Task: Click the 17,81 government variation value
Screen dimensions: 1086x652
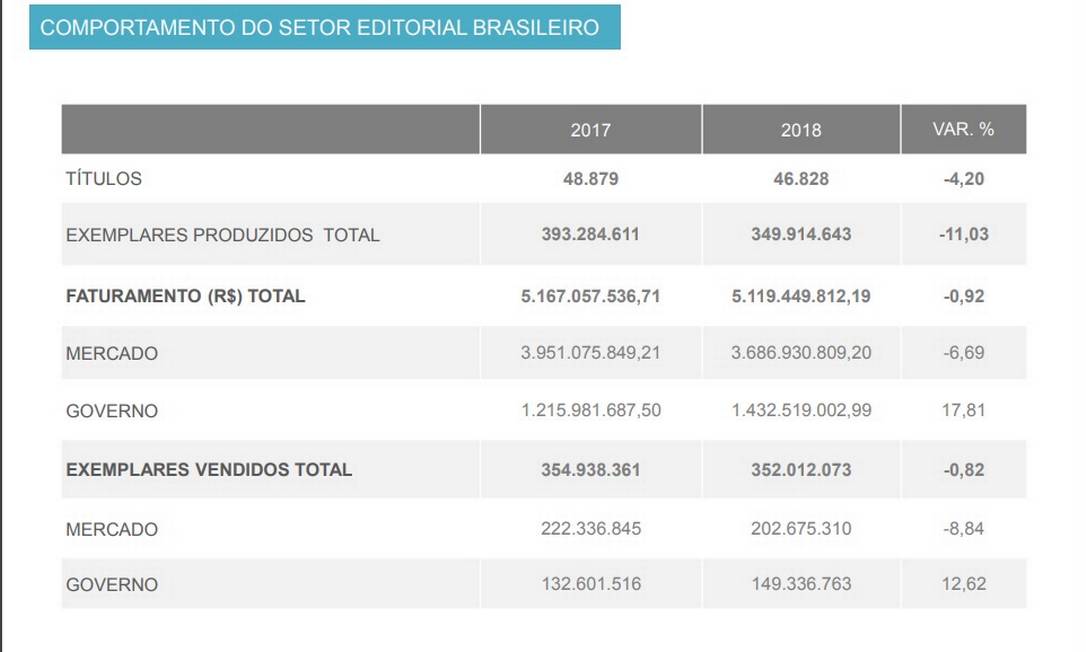Action: click(963, 410)
